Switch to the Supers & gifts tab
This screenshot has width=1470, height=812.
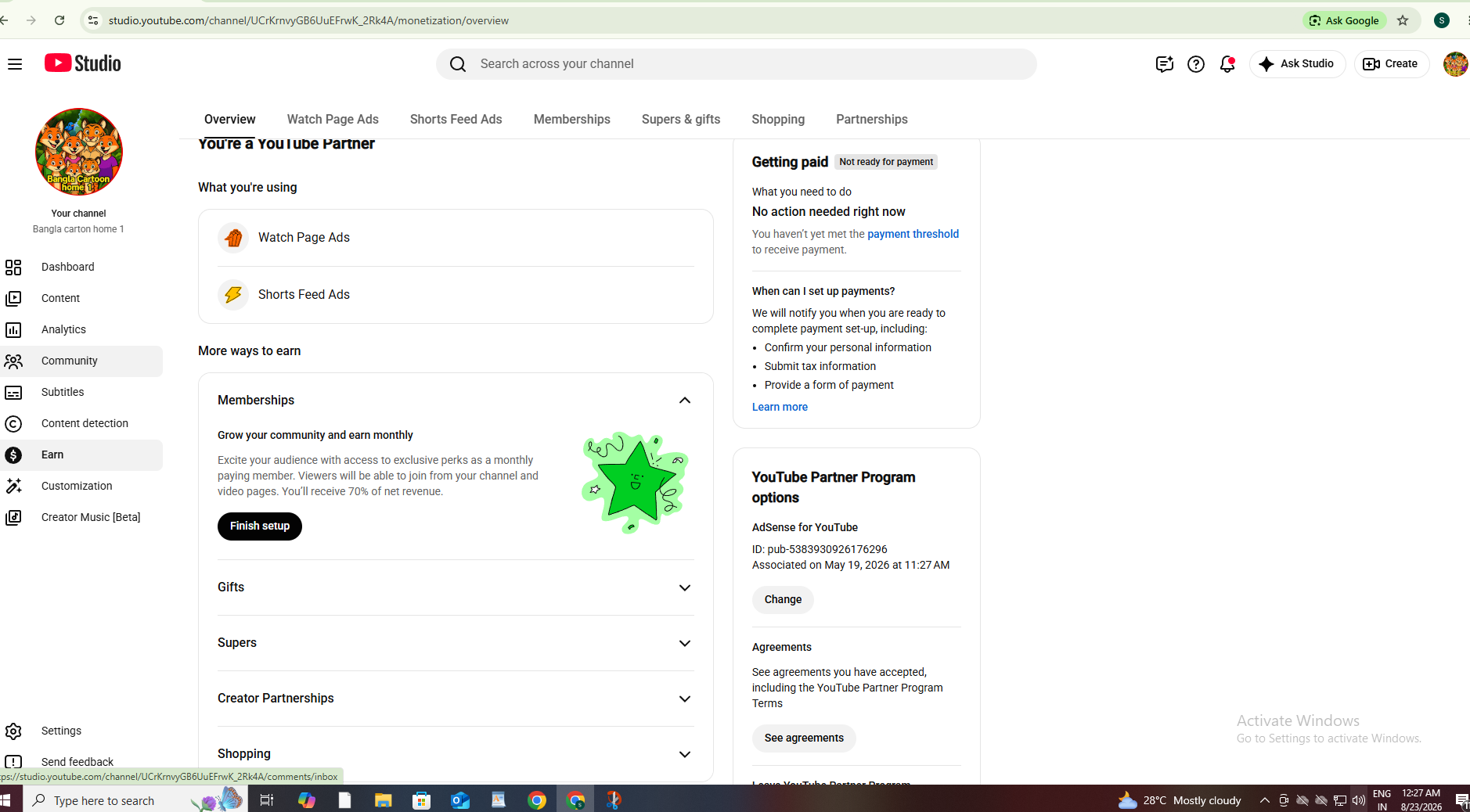tap(681, 120)
